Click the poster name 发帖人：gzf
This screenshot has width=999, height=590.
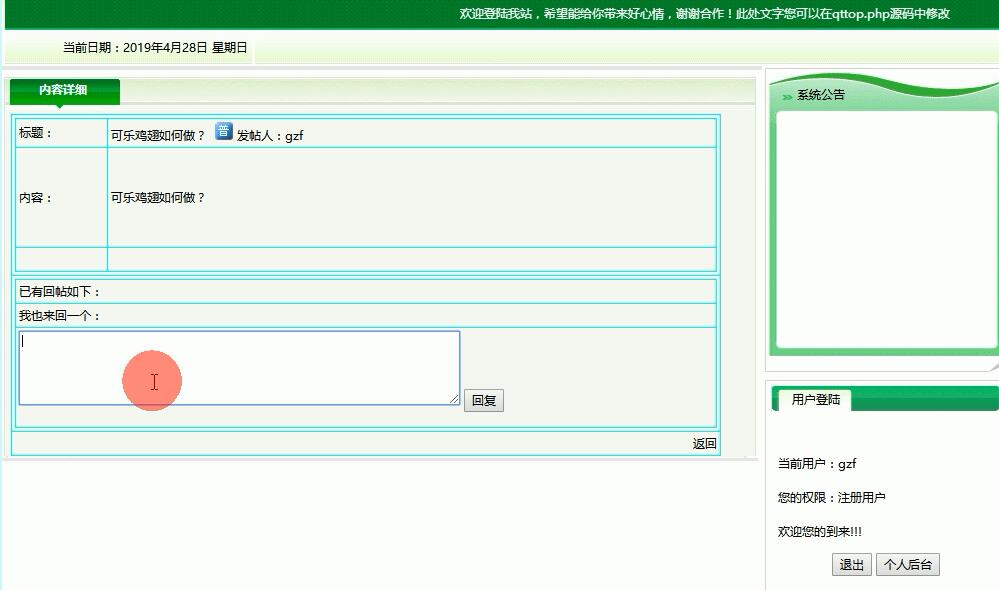pos(270,136)
